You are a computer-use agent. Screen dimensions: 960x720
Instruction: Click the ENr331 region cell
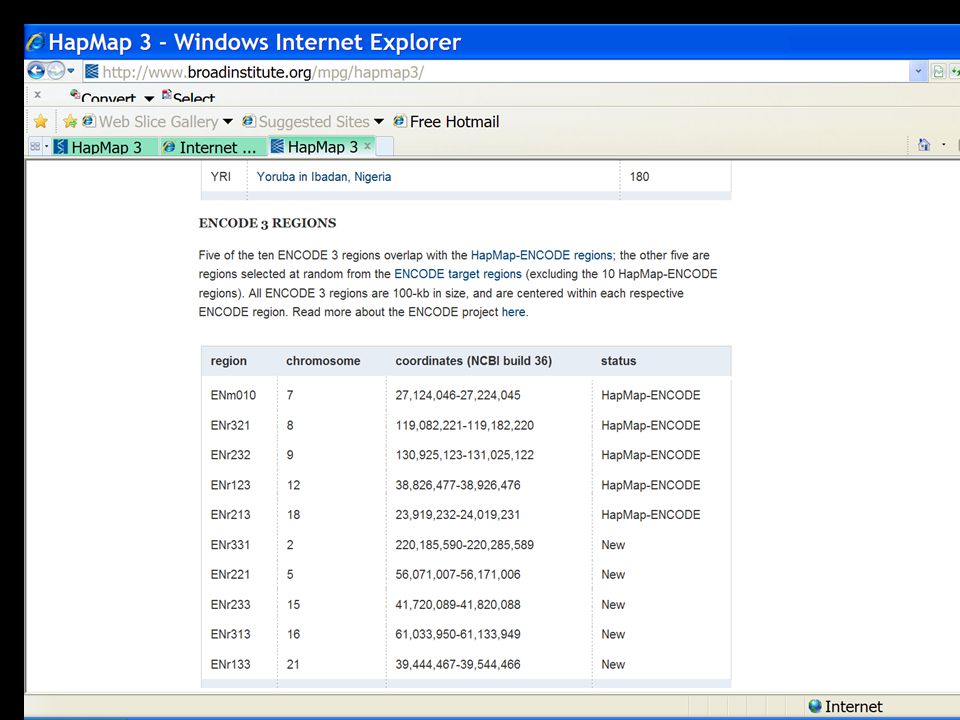click(x=230, y=545)
